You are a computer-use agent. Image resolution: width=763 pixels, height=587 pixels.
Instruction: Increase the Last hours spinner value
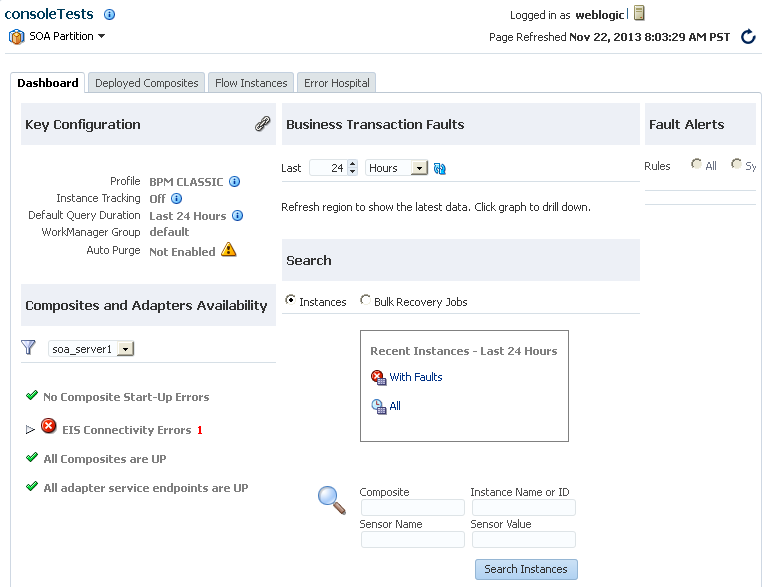(x=353, y=164)
